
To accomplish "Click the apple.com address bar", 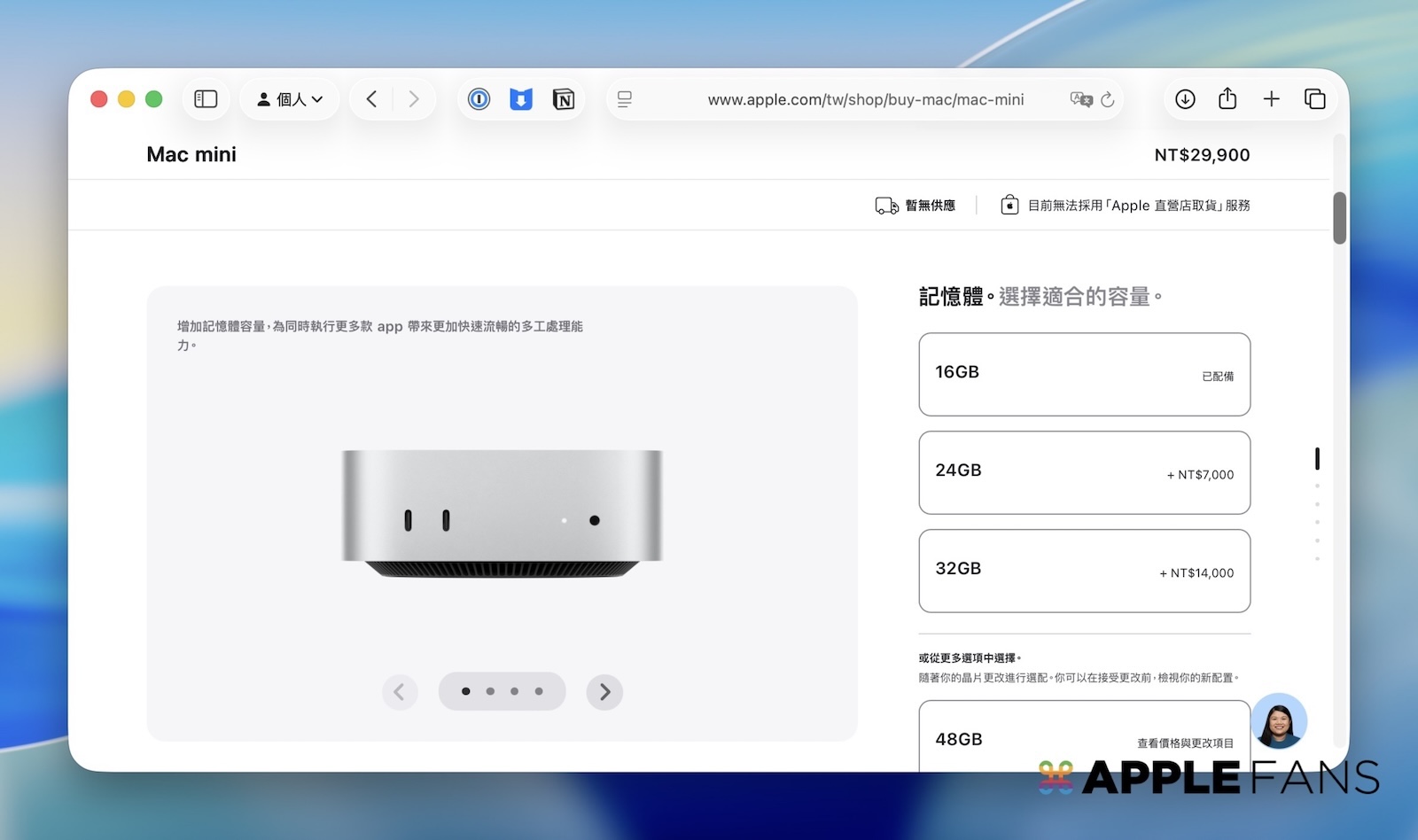I will point(865,99).
